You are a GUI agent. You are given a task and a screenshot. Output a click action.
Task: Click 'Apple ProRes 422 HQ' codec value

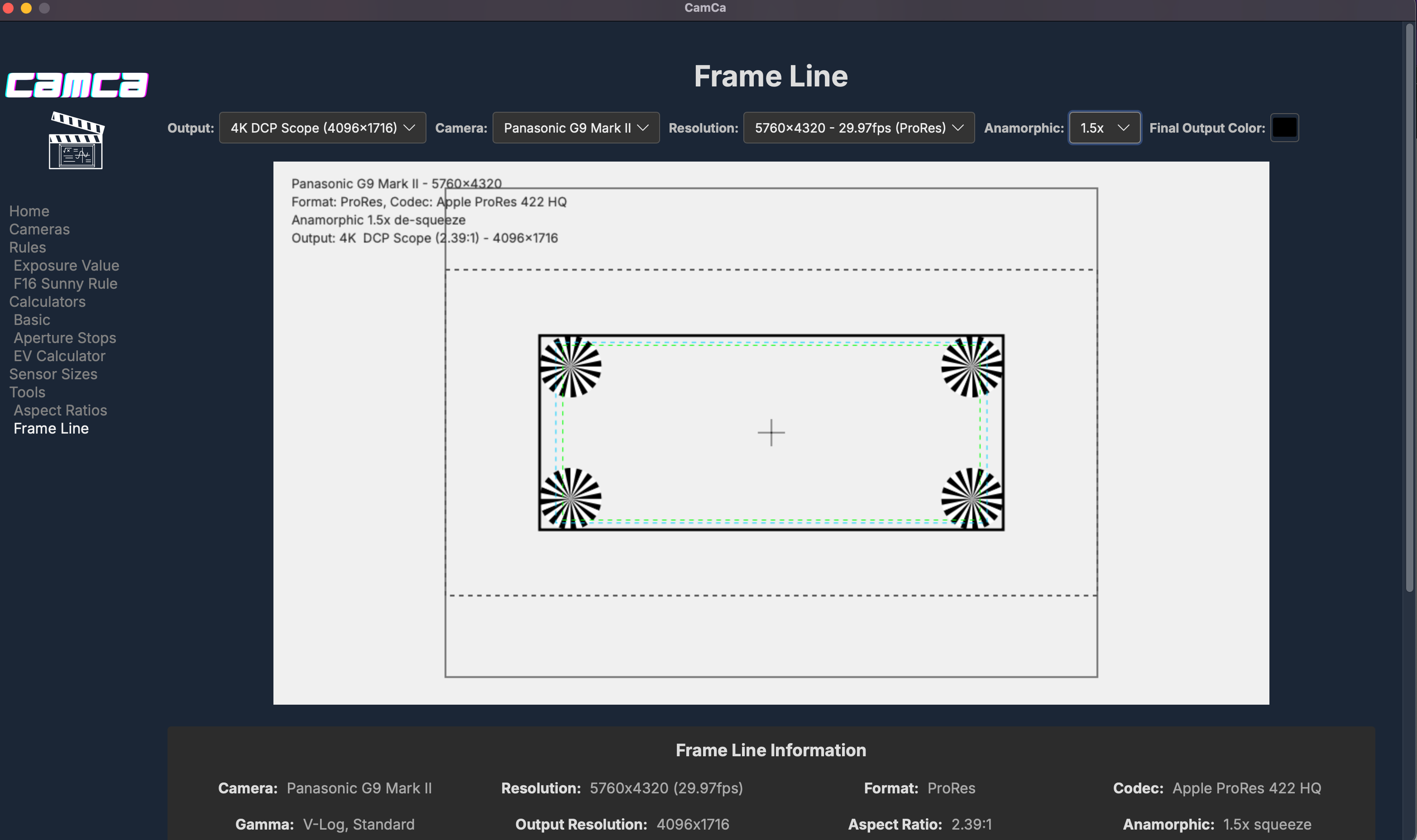[1247, 788]
